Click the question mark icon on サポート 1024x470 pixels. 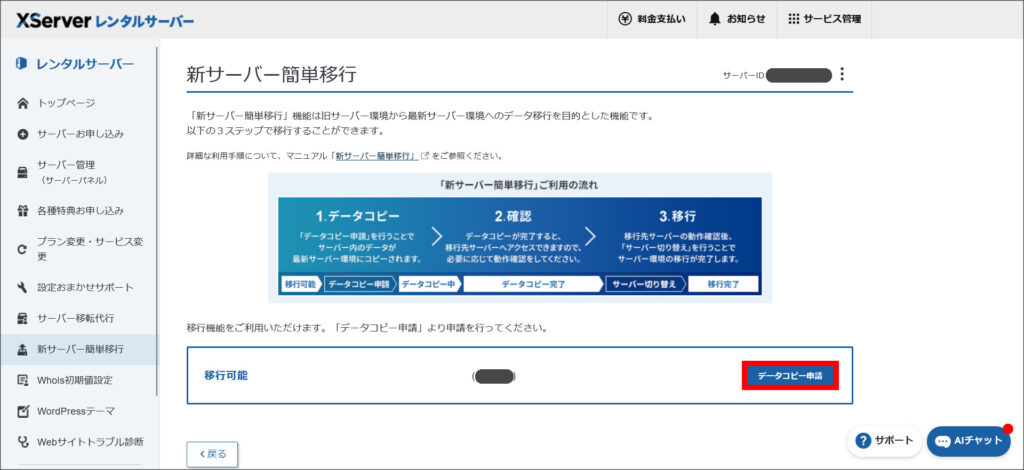coord(863,441)
